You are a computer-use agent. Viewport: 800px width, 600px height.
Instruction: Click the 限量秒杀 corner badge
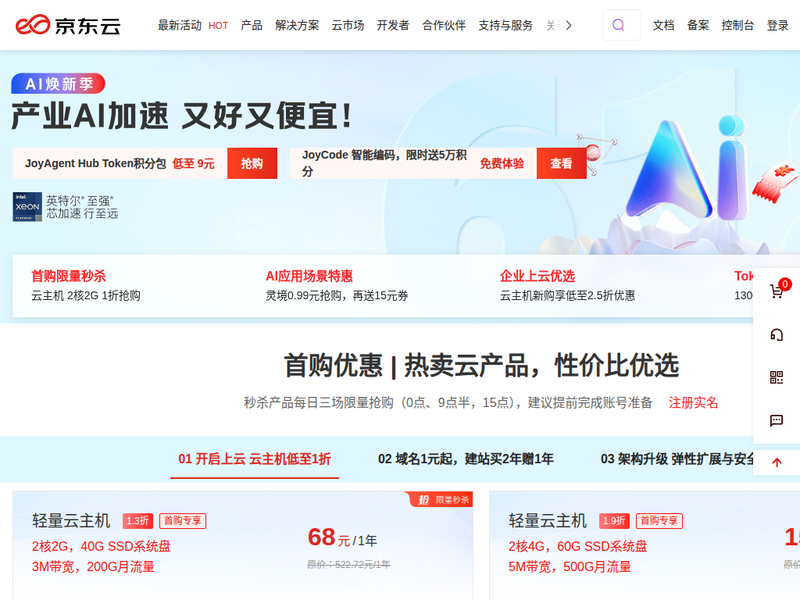pyautogui.click(x=440, y=499)
